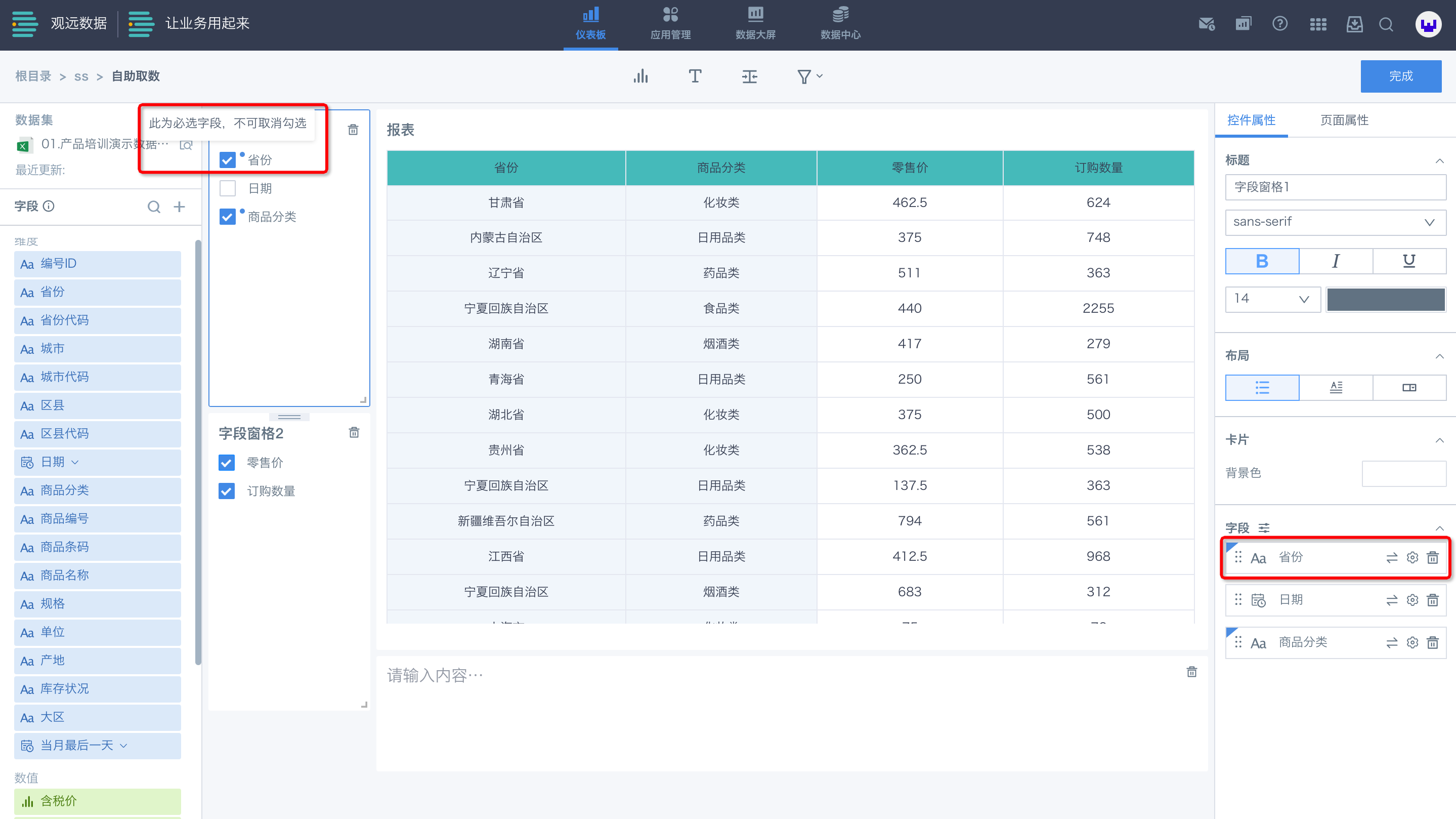This screenshot has width=1456, height=819.
Task: Open the mail notification icon in header
Action: click(x=1206, y=24)
